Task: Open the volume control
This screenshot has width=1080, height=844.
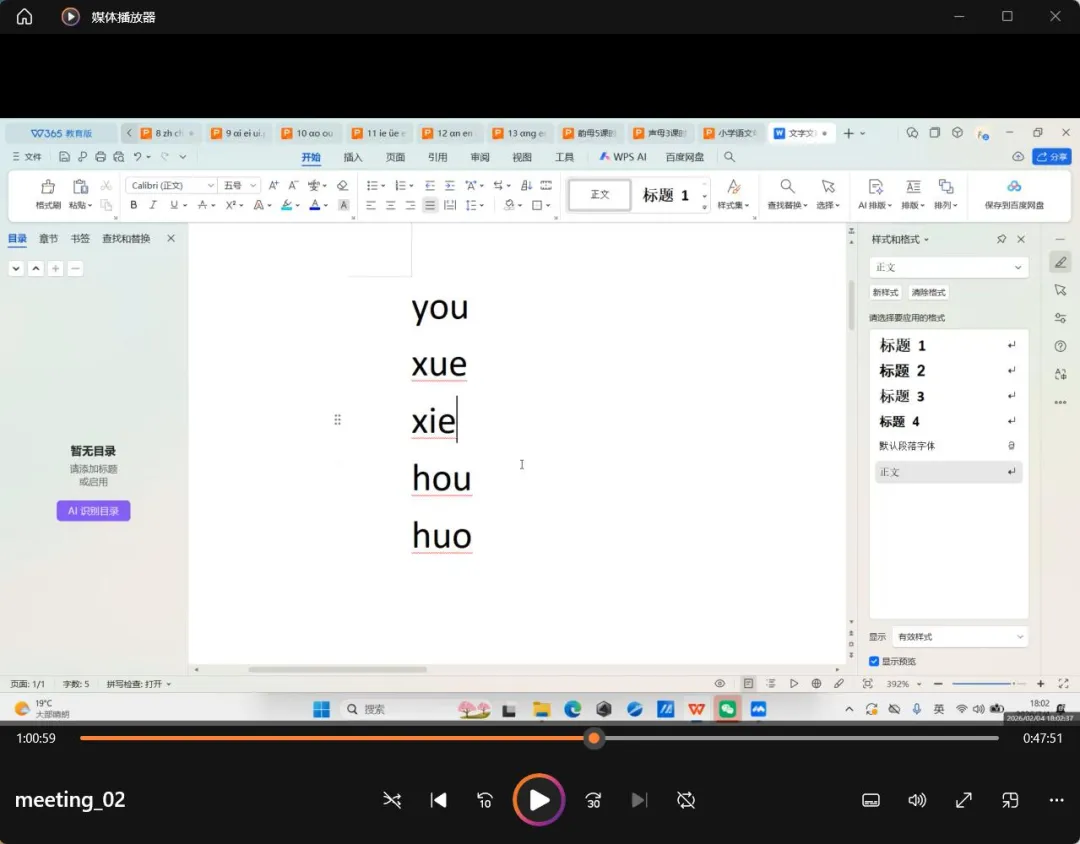Action: pos(917,800)
